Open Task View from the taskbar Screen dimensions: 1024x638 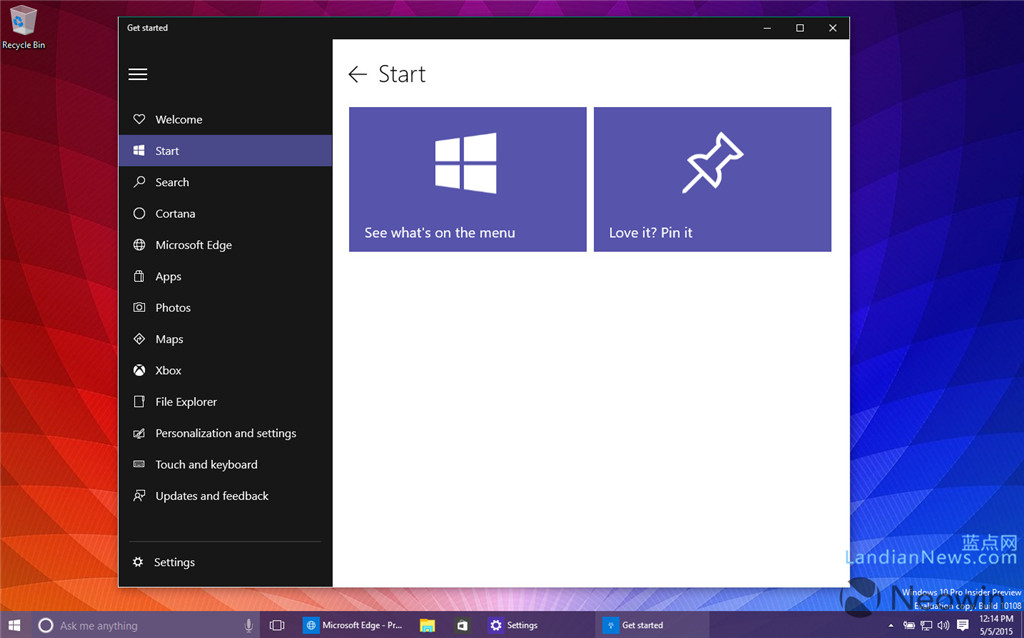pyautogui.click(x=276, y=624)
